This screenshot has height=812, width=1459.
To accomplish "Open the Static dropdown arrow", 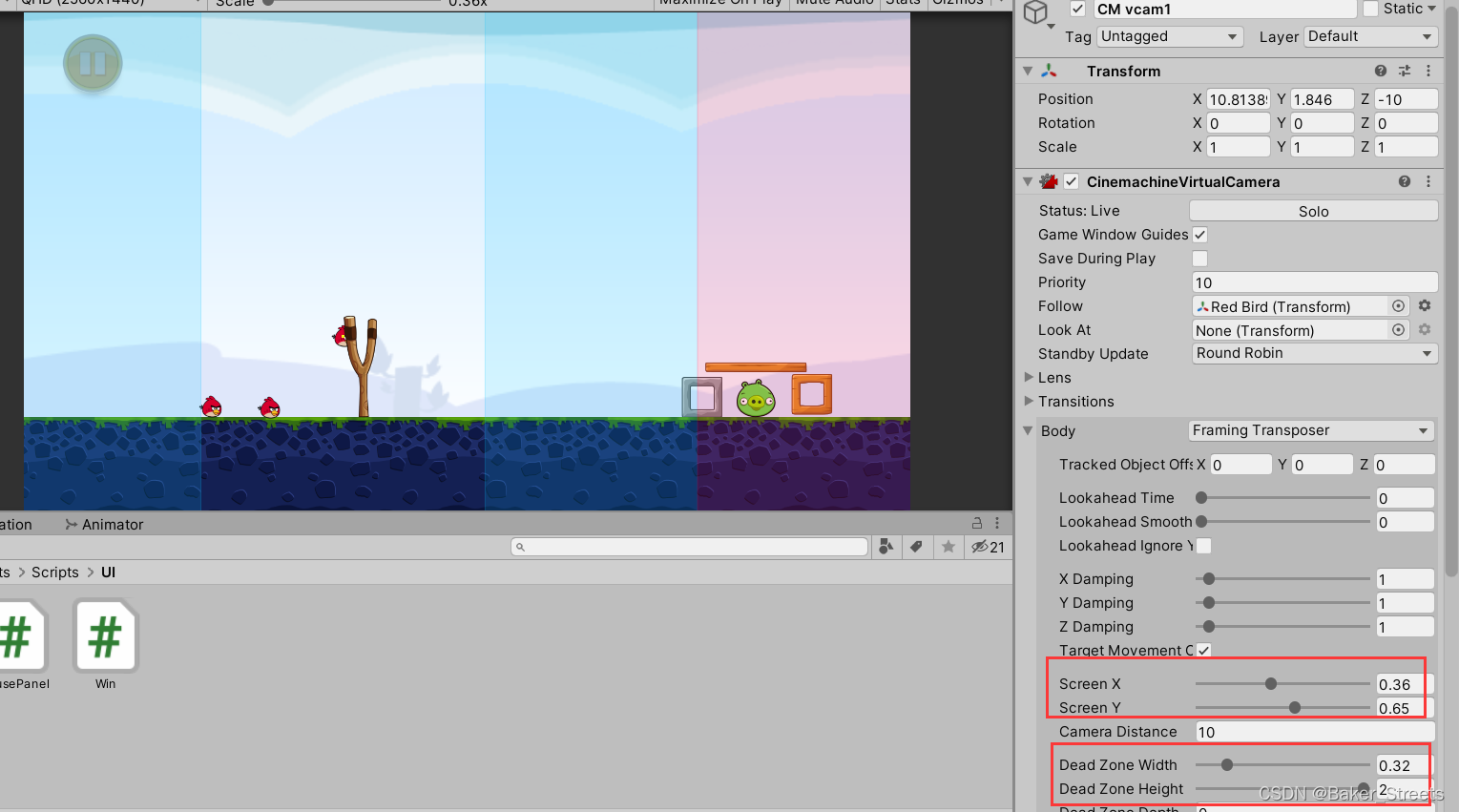I will pyautogui.click(x=1431, y=9).
